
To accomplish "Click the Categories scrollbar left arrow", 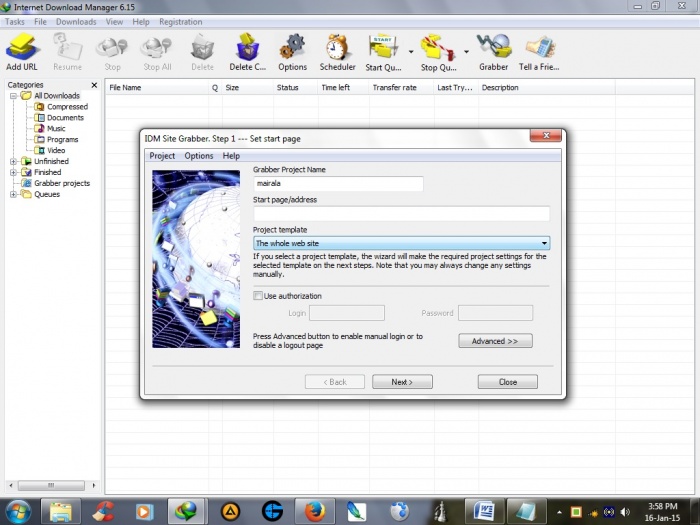I will (x=11, y=485).
